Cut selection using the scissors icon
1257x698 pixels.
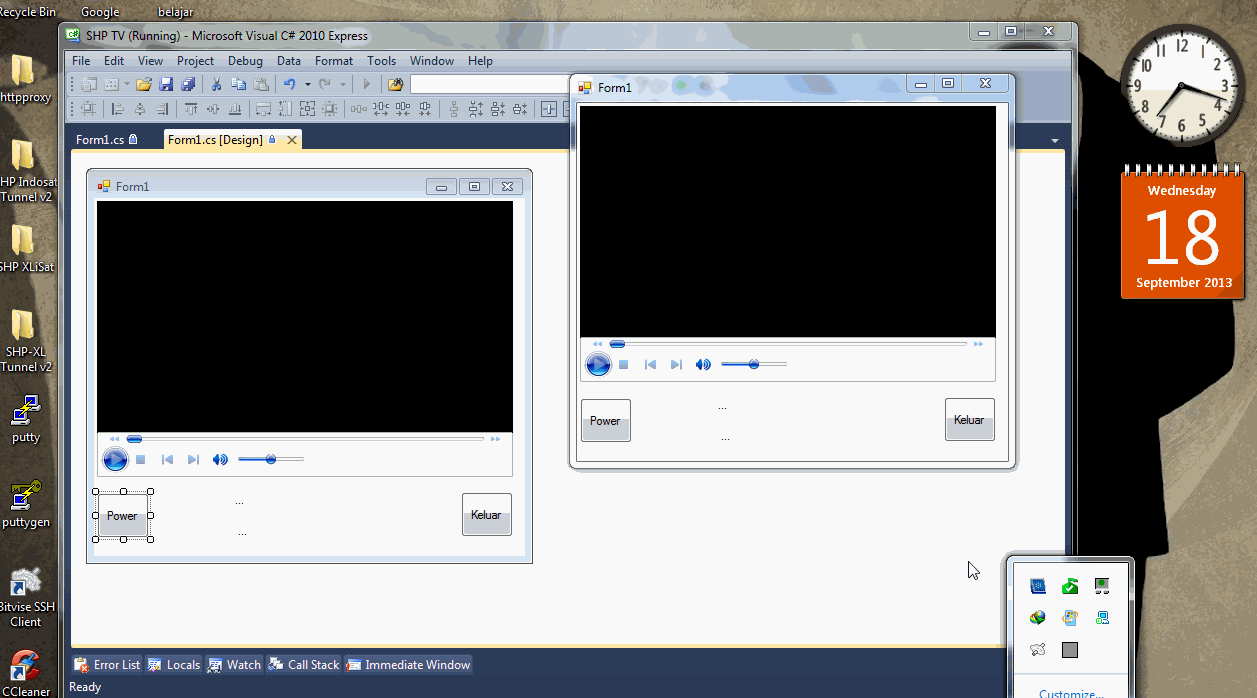[216, 85]
